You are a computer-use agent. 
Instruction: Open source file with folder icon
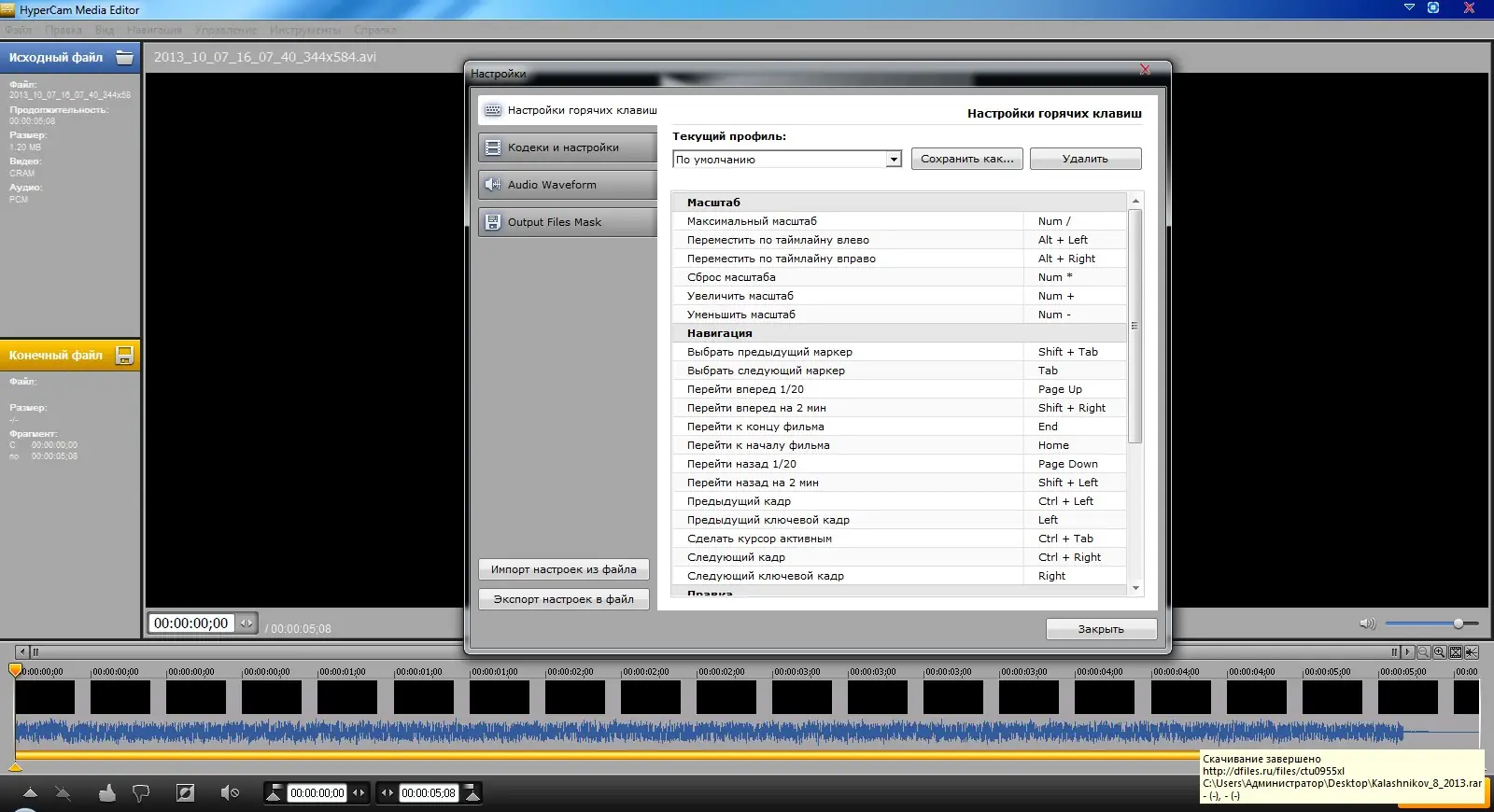pos(124,58)
